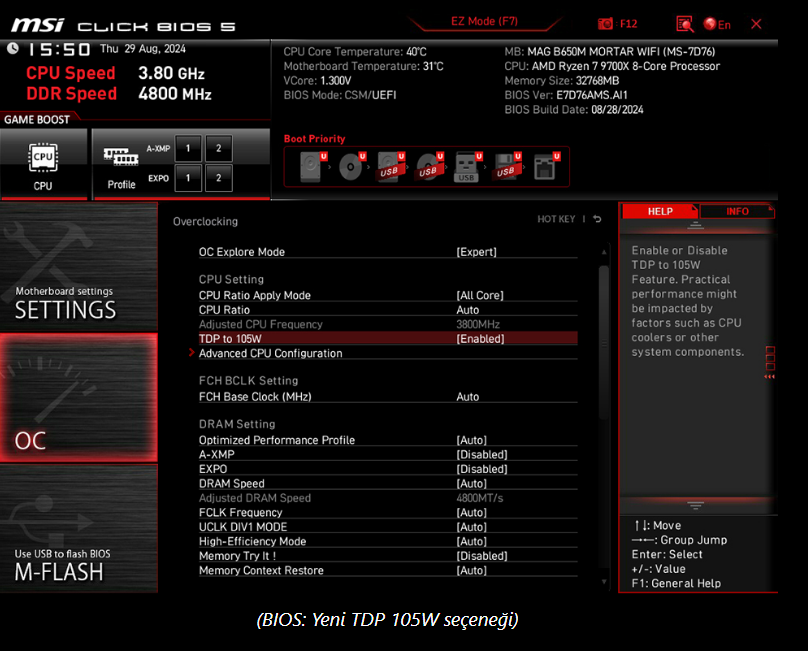The width and height of the screenshot is (808, 651).
Task: Enable A-XMP profile 1
Action: coord(188,148)
